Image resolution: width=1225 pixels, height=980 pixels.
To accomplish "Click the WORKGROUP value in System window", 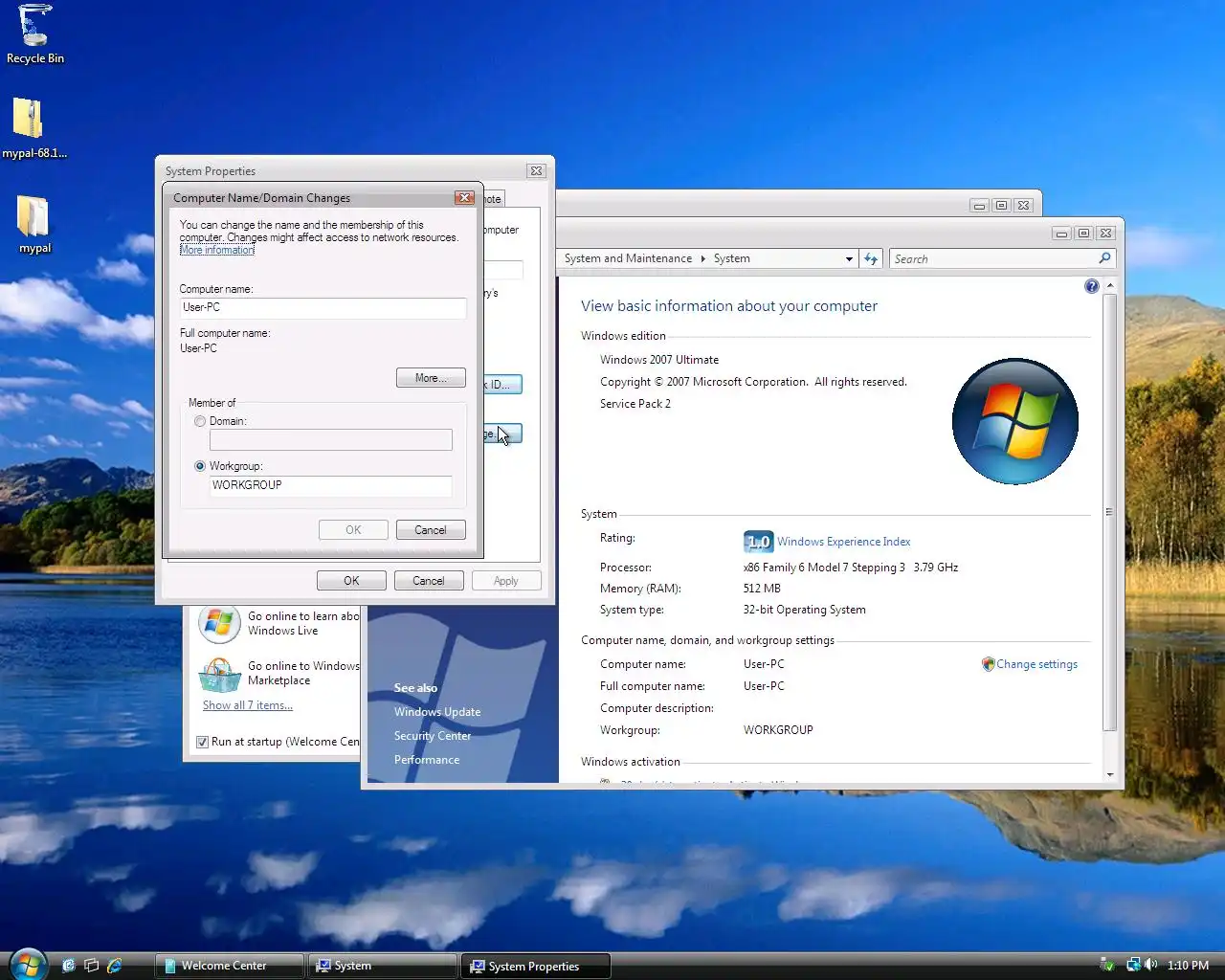I will [778, 730].
